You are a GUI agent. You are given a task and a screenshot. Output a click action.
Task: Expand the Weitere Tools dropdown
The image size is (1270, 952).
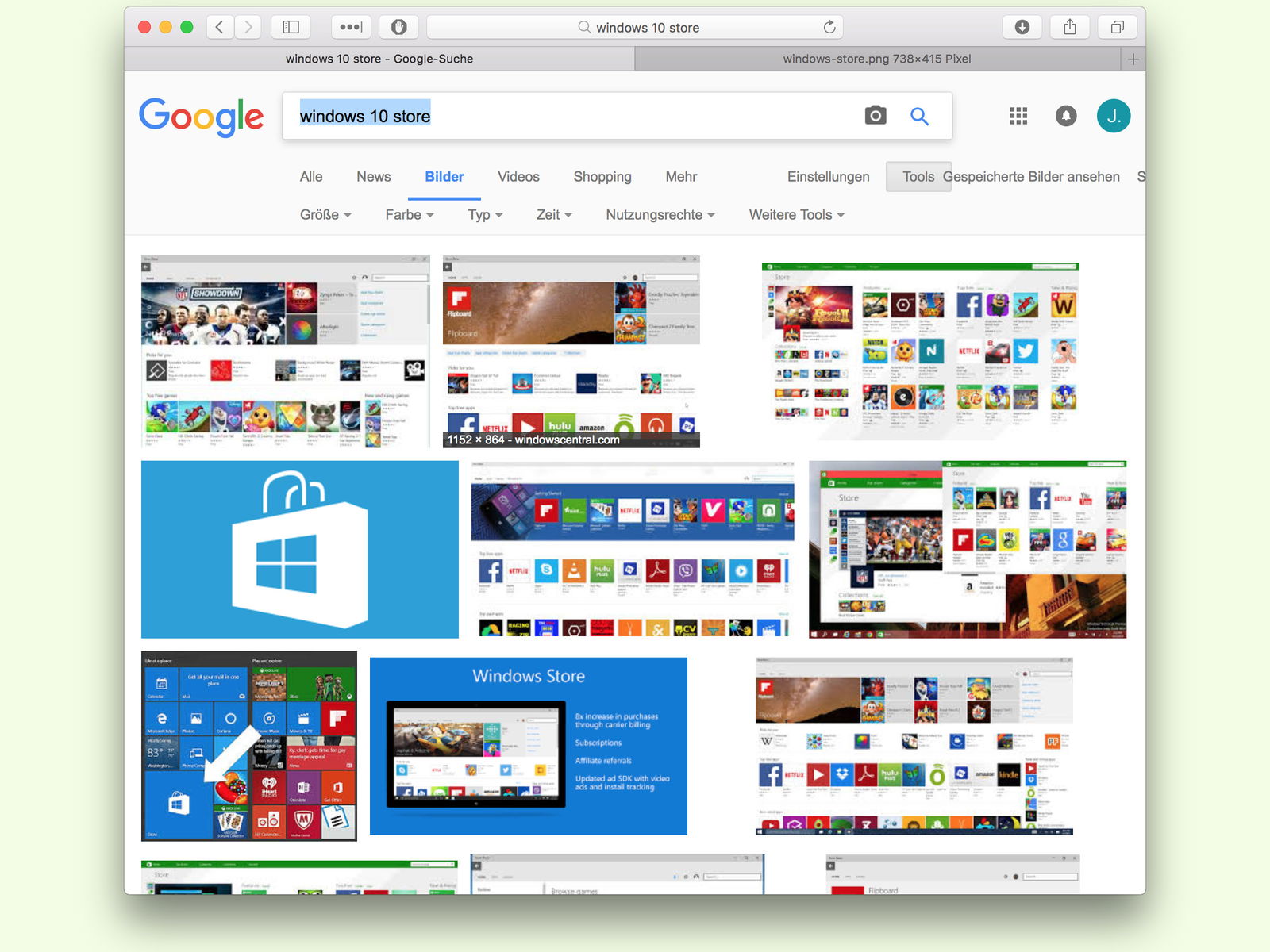pos(797,215)
